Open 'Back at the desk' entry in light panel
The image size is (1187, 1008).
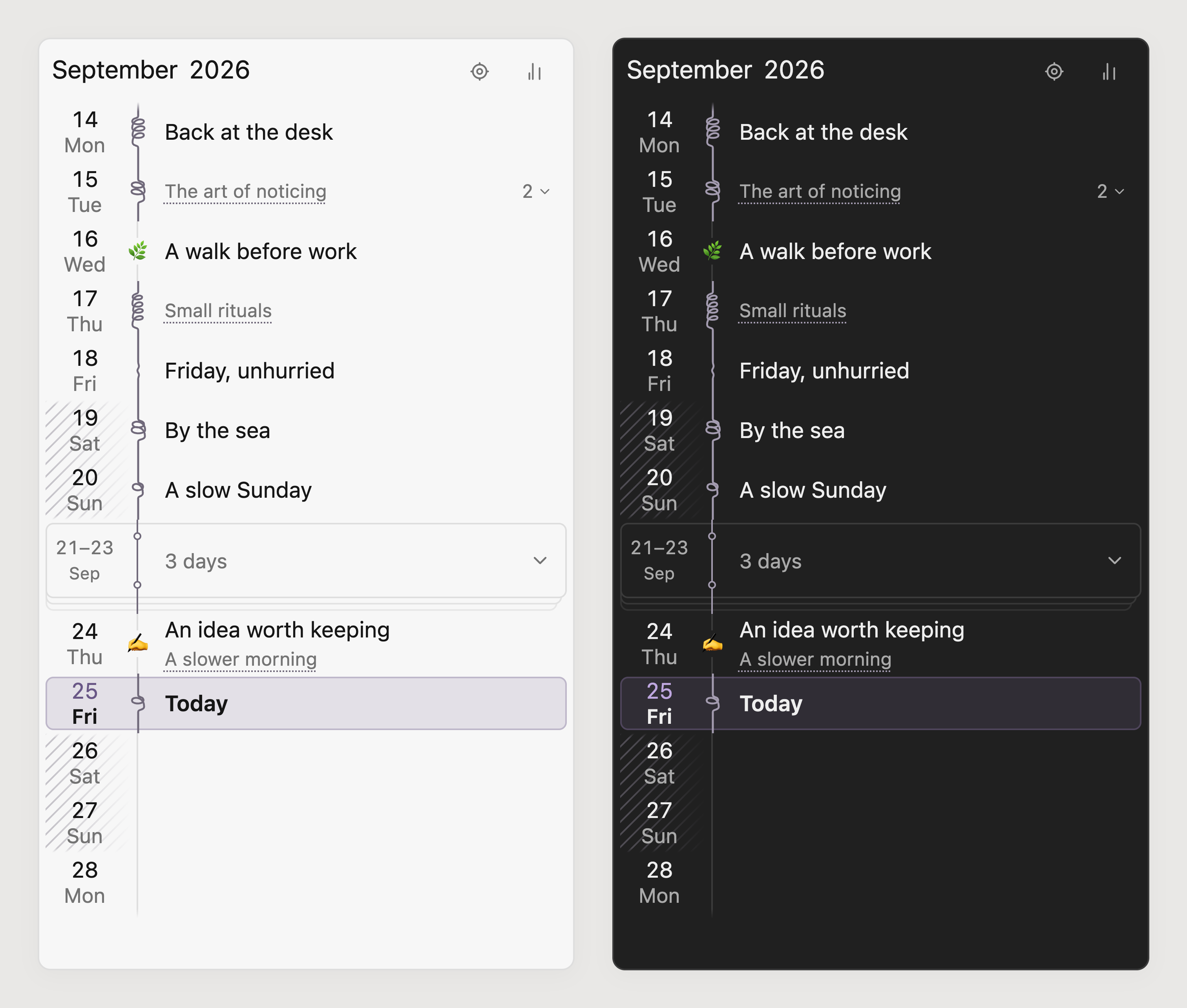coord(248,132)
